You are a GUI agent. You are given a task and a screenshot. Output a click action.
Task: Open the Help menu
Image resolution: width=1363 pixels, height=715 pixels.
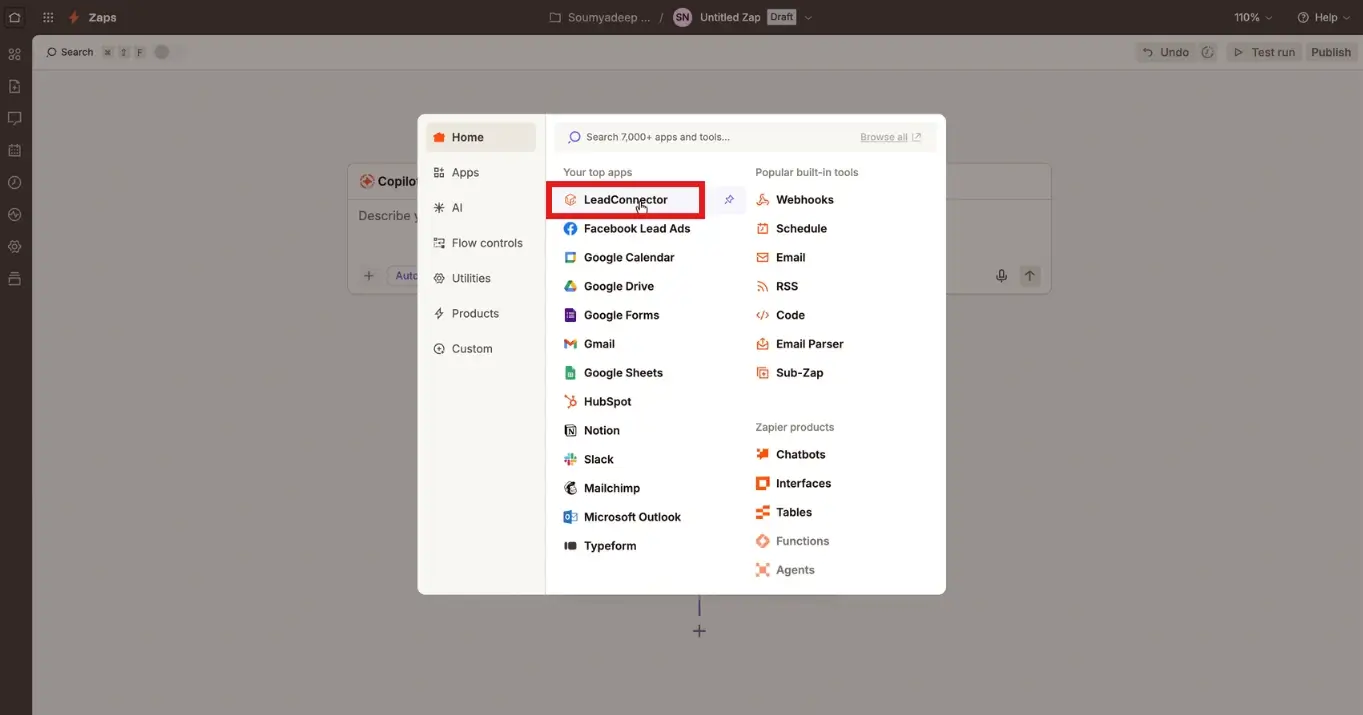pyautogui.click(x=1323, y=17)
